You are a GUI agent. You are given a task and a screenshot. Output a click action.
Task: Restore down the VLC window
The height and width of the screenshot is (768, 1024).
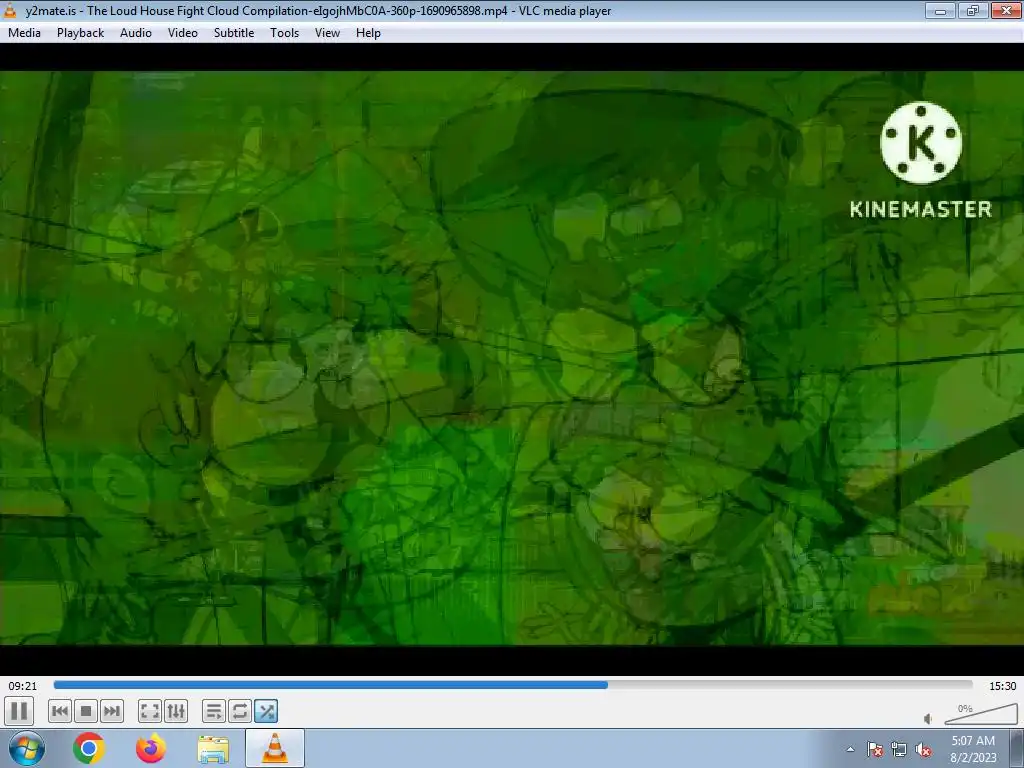[x=972, y=10]
